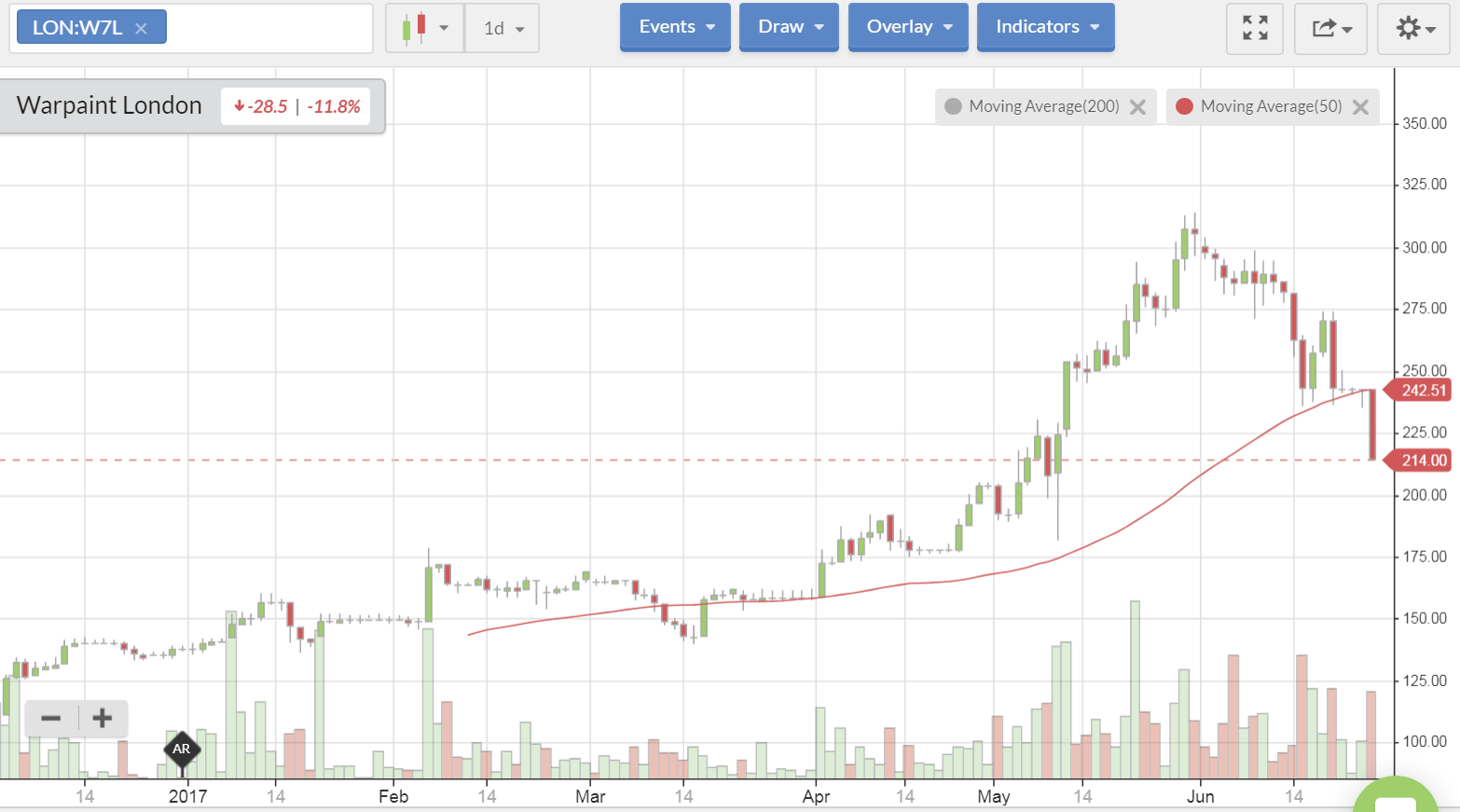The width and height of the screenshot is (1460, 812).
Task: Open the chart settings gear menu
Action: 1414,28
